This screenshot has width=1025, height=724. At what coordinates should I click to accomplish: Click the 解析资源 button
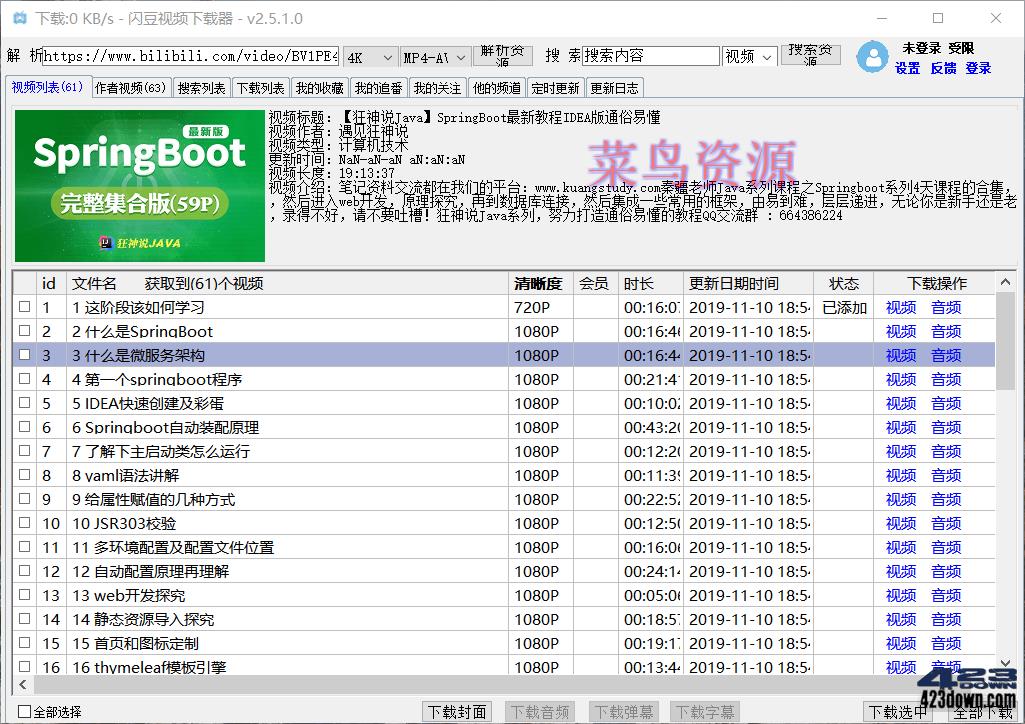[503, 54]
